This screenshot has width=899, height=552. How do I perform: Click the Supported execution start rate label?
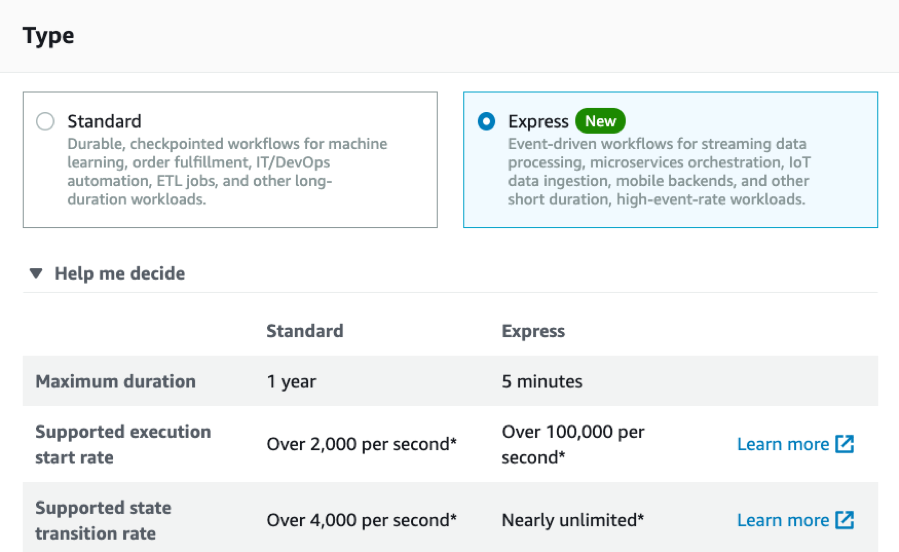(123, 444)
